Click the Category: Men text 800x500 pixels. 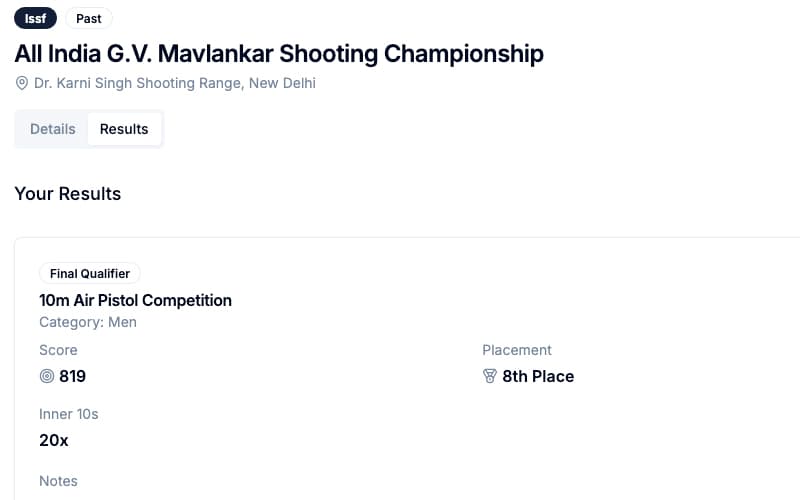pos(88,322)
